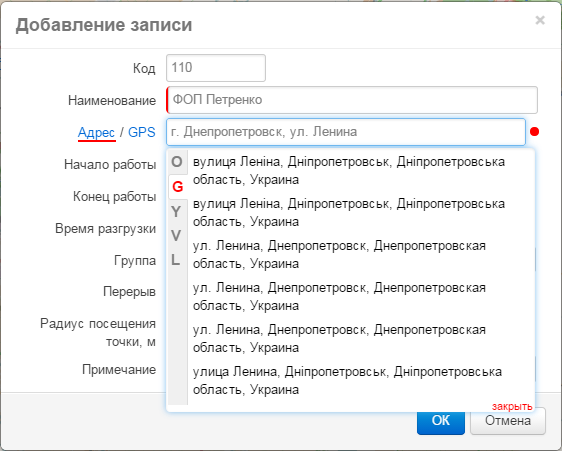562x451 pixels.
Task: Select the Y geocoder tab
Action: pos(176,211)
